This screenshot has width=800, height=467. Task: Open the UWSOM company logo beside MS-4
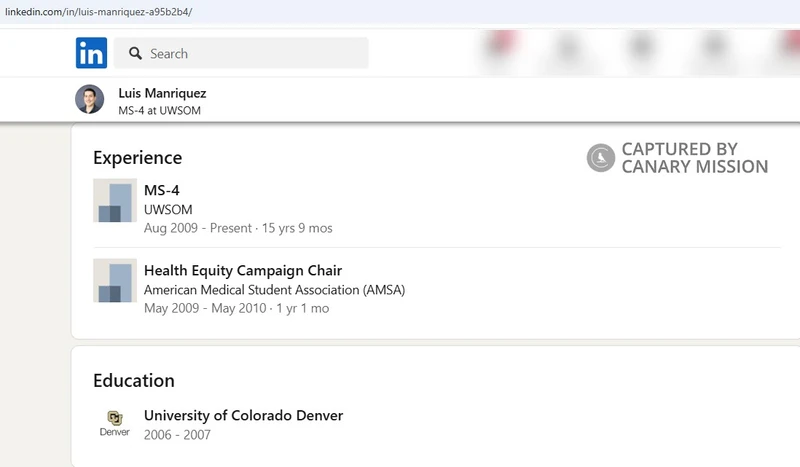pyautogui.click(x=115, y=201)
